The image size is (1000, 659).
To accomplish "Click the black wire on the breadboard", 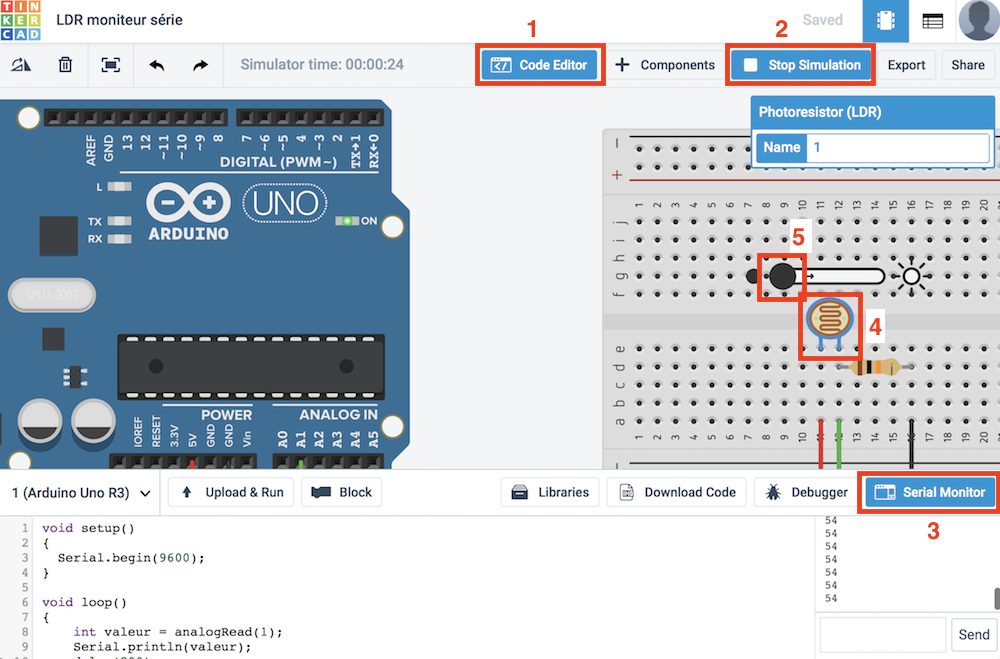I will point(911,444).
